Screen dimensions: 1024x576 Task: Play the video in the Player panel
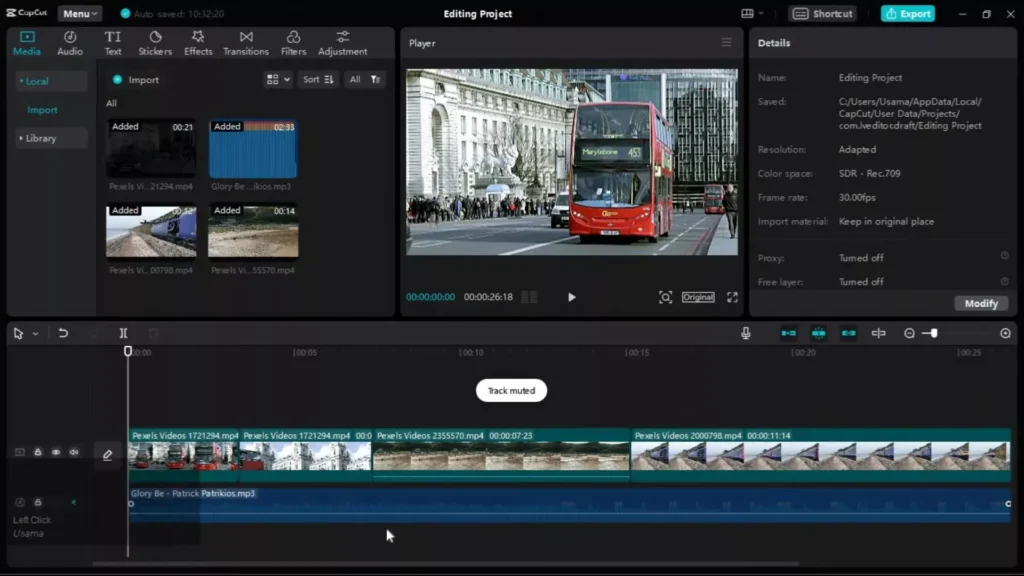[571, 297]
